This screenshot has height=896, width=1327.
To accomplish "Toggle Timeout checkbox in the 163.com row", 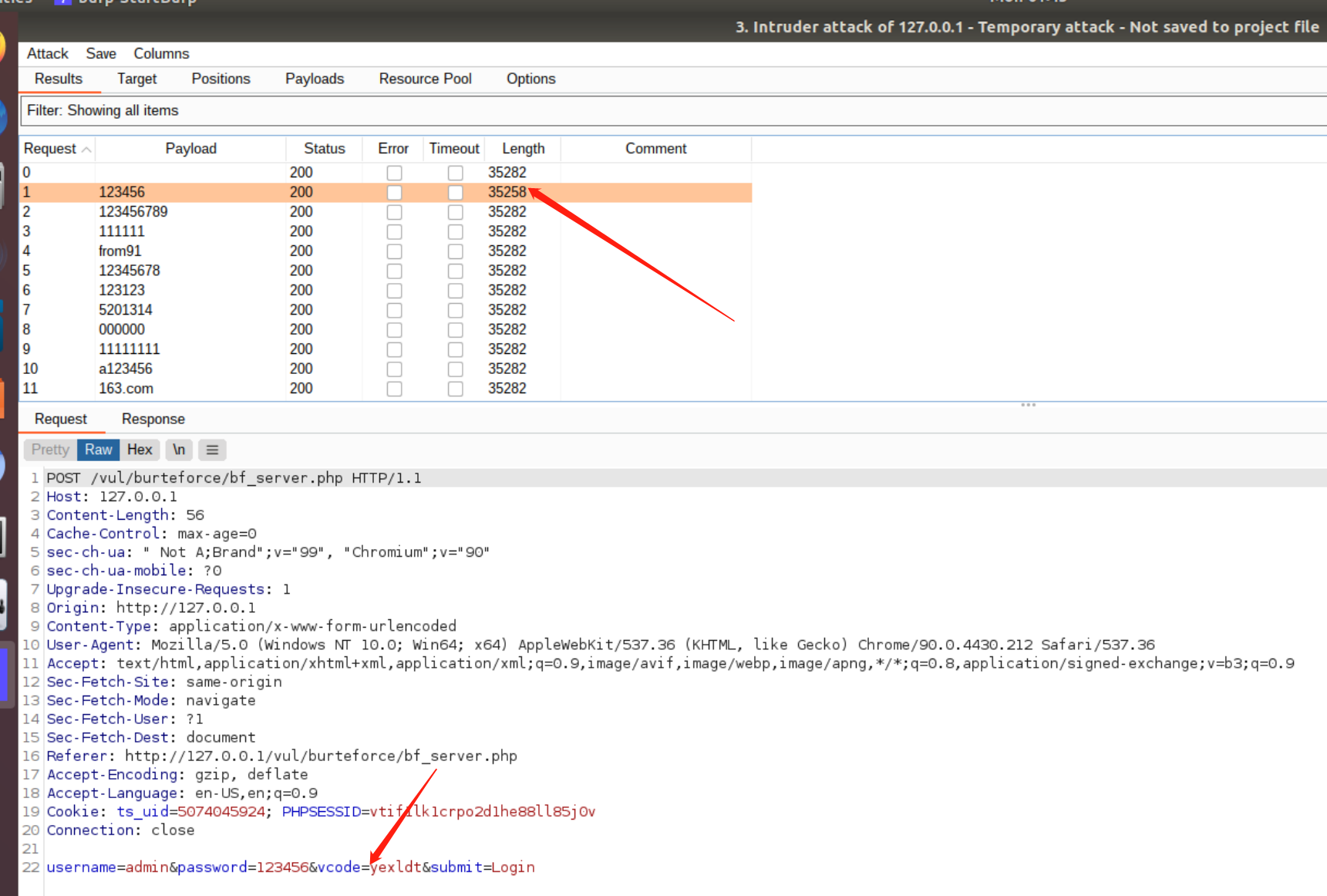I will coord(456,389).
